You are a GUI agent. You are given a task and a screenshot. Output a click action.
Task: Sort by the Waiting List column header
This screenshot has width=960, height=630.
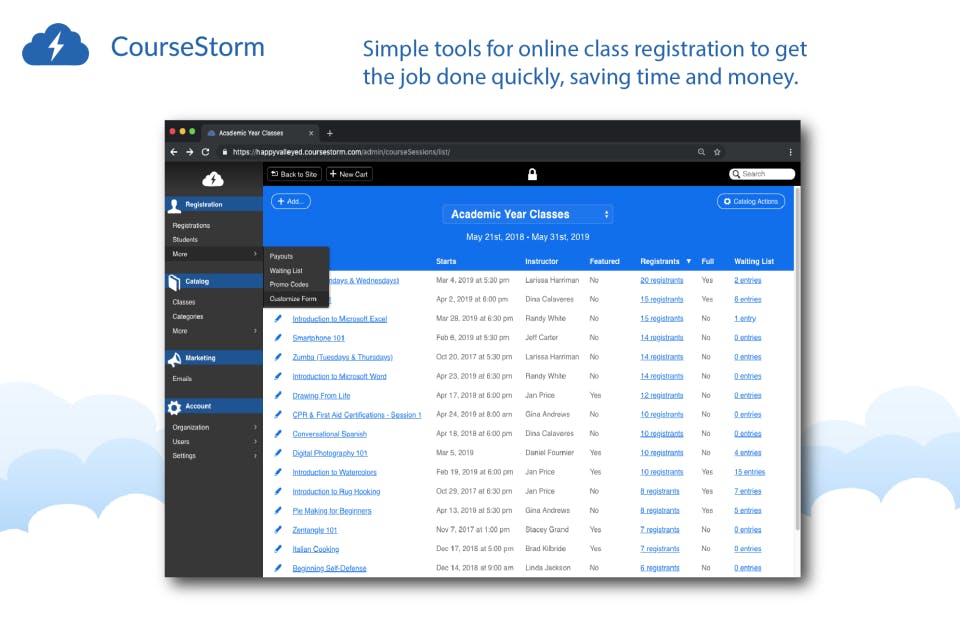coord(754,261)
